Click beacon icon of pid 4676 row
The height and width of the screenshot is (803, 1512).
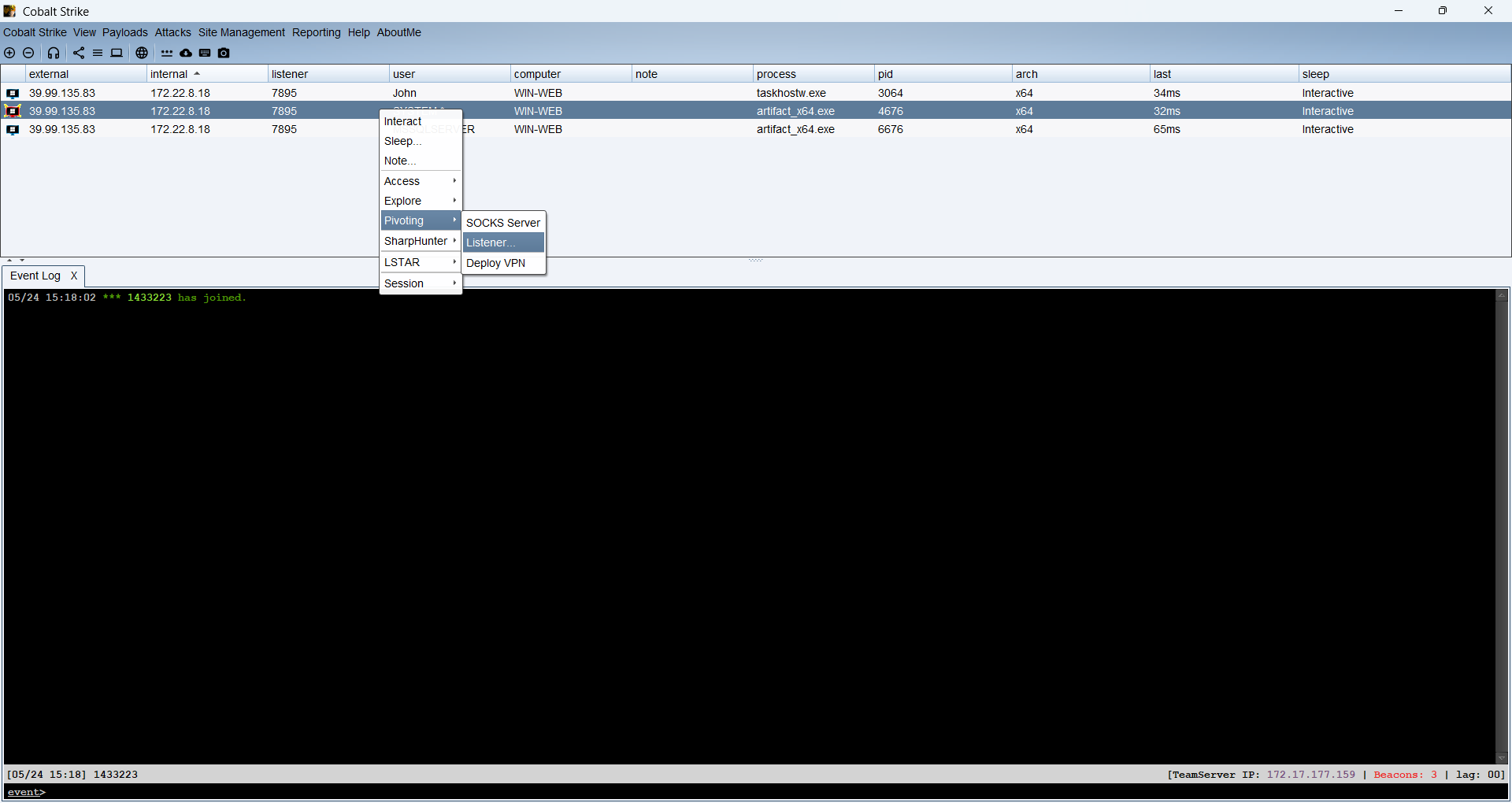coord(13,111)
